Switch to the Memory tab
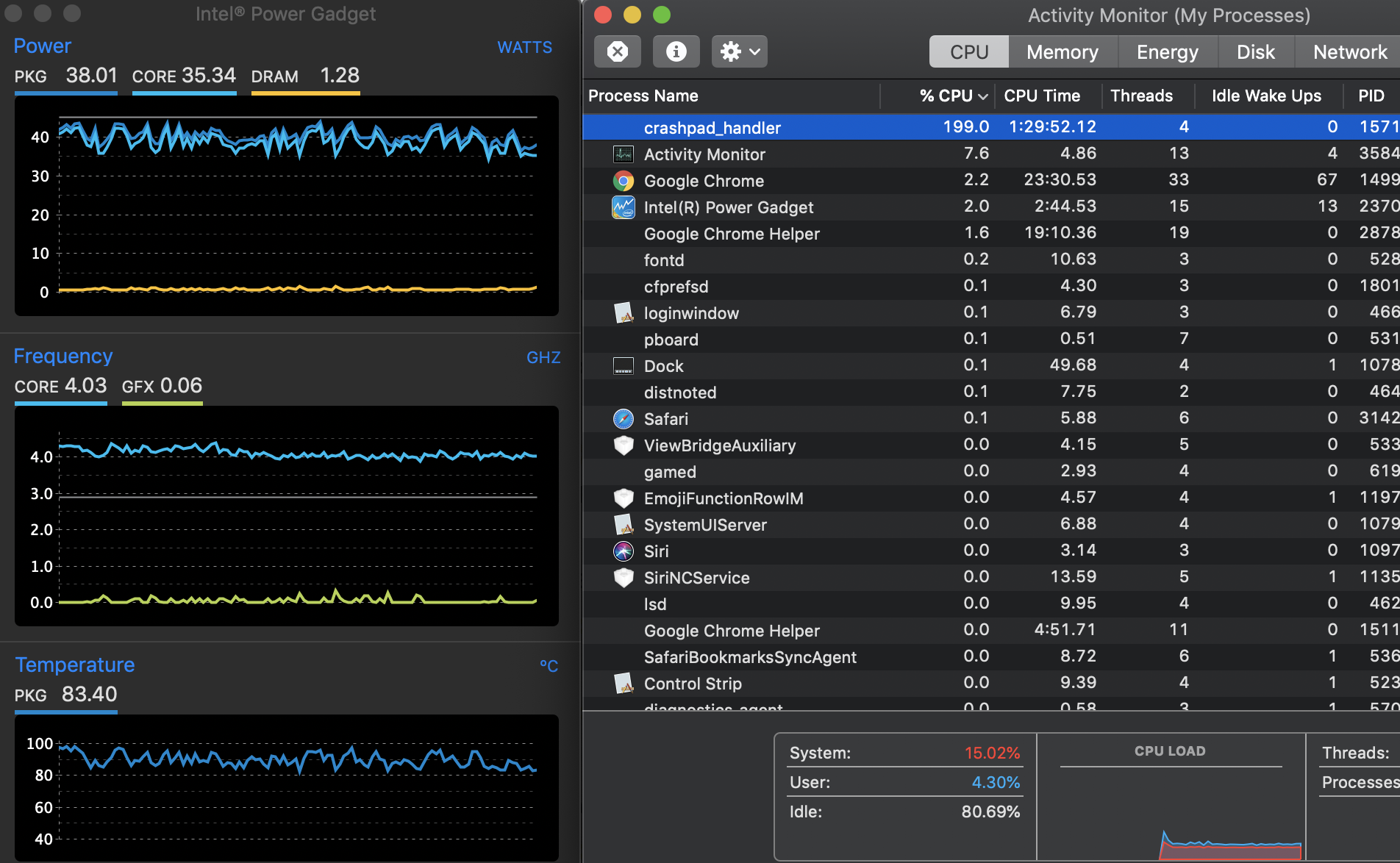Viewport: 1400px width, 863px height. pos(1062,52)
